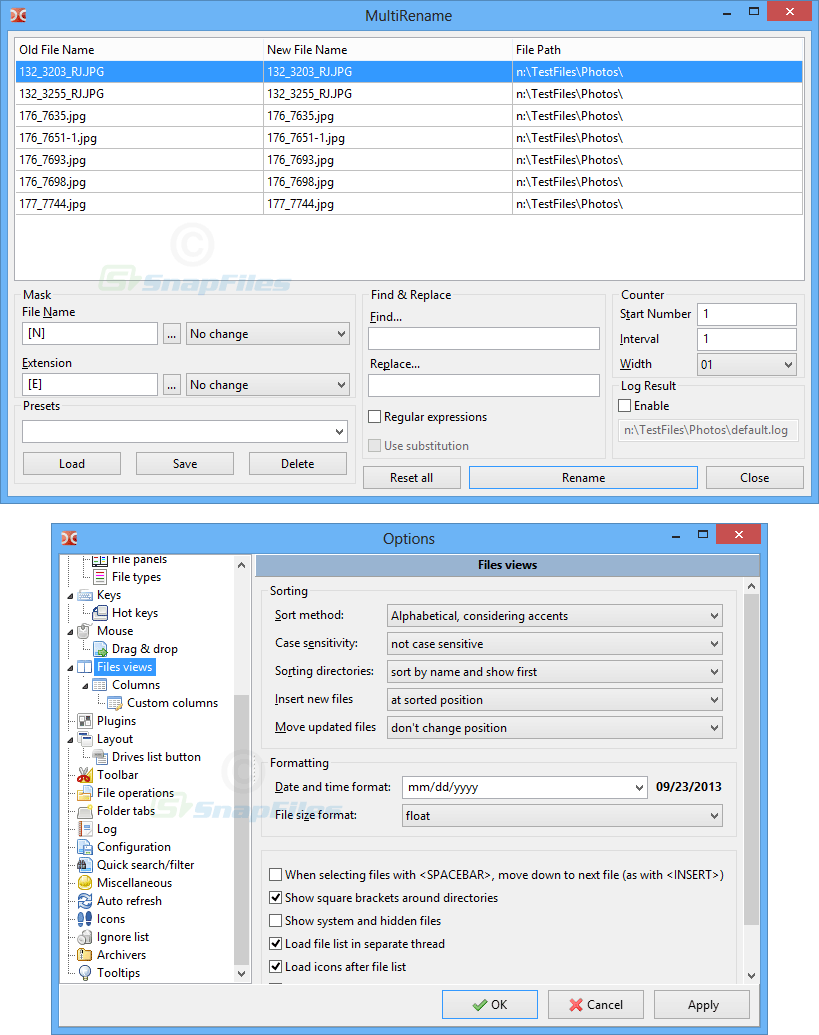The width and height of the screenshot is (819, 1035).
Task: Click the MultiRename title bar app icon
Action: 18,15
